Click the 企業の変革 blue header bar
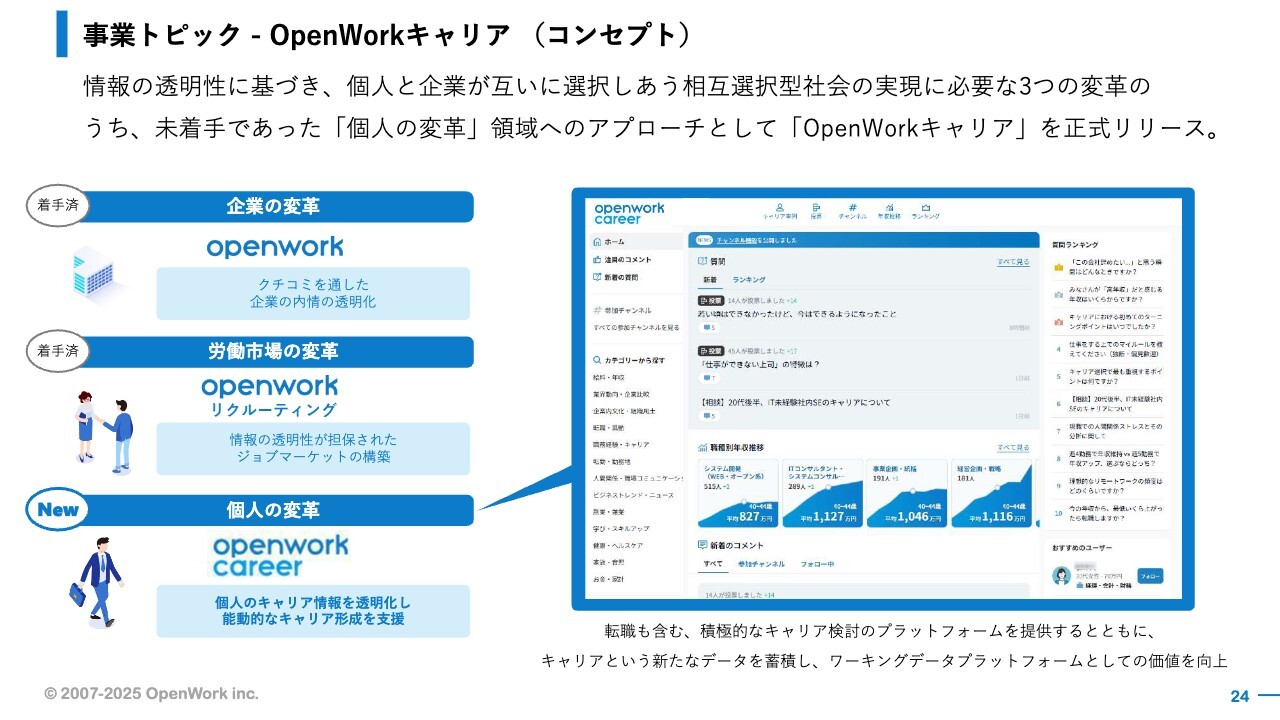1280x720 pixels. (x=273, y=207)
